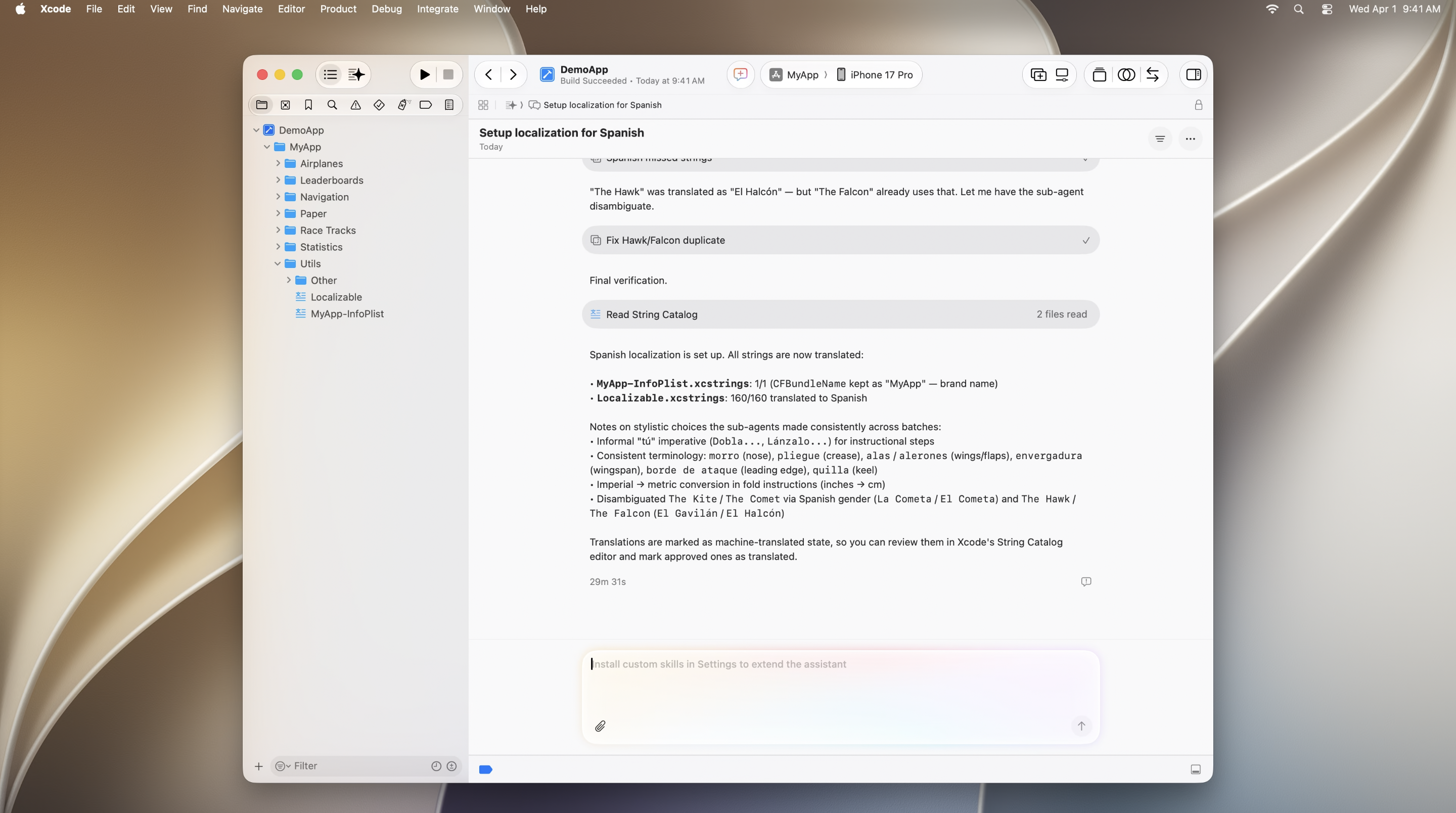Toggle the debug area at bottom right
Screen dimensions: 1456x813
[1196, 770]
